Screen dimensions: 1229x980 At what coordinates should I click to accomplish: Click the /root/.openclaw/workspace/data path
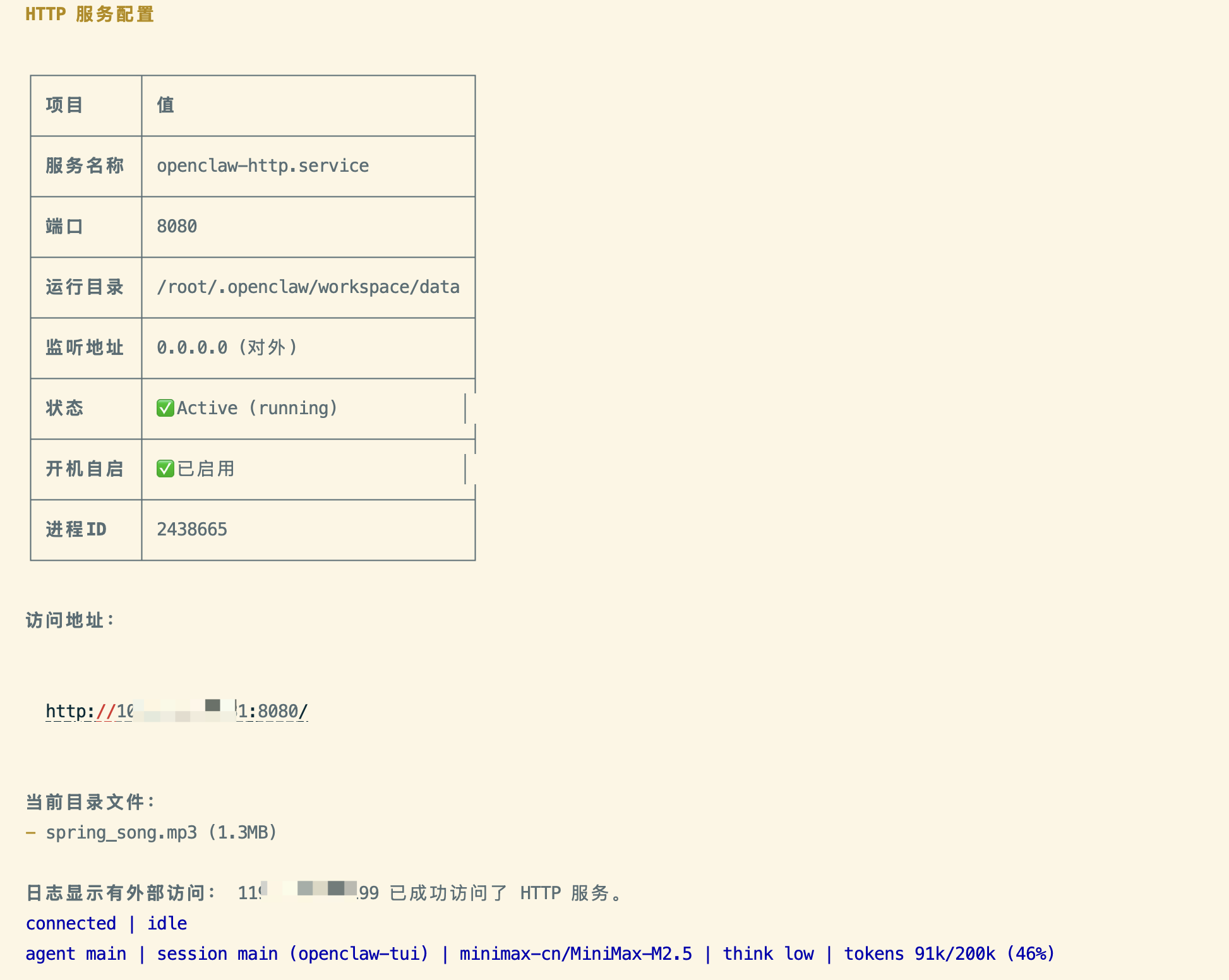tap(308, 287)
